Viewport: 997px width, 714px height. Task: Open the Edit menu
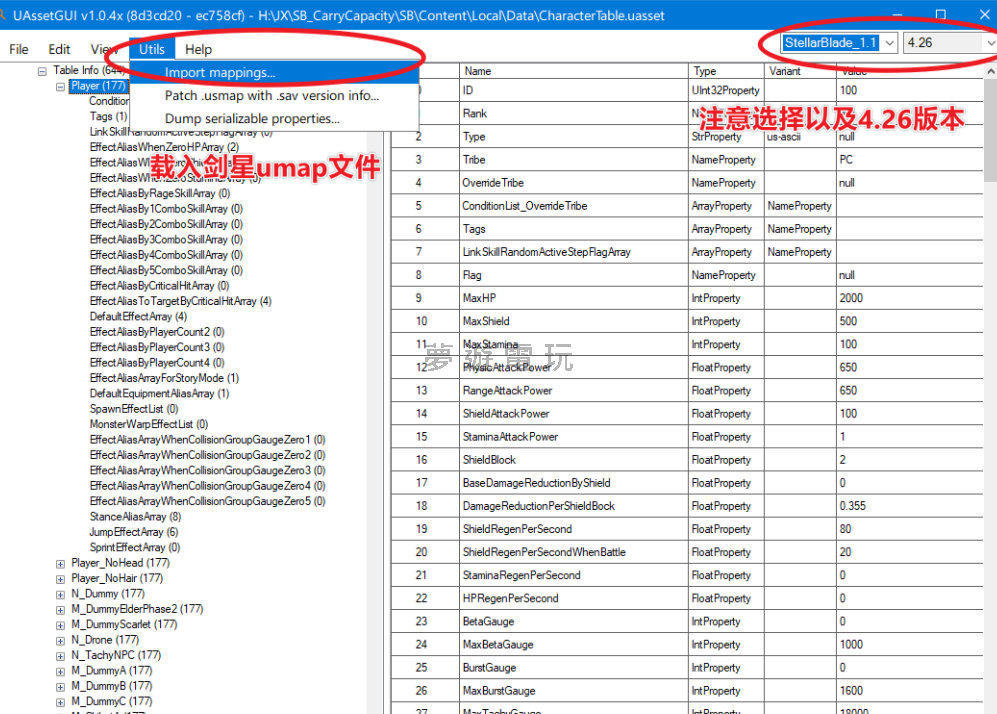pos(59,49)
